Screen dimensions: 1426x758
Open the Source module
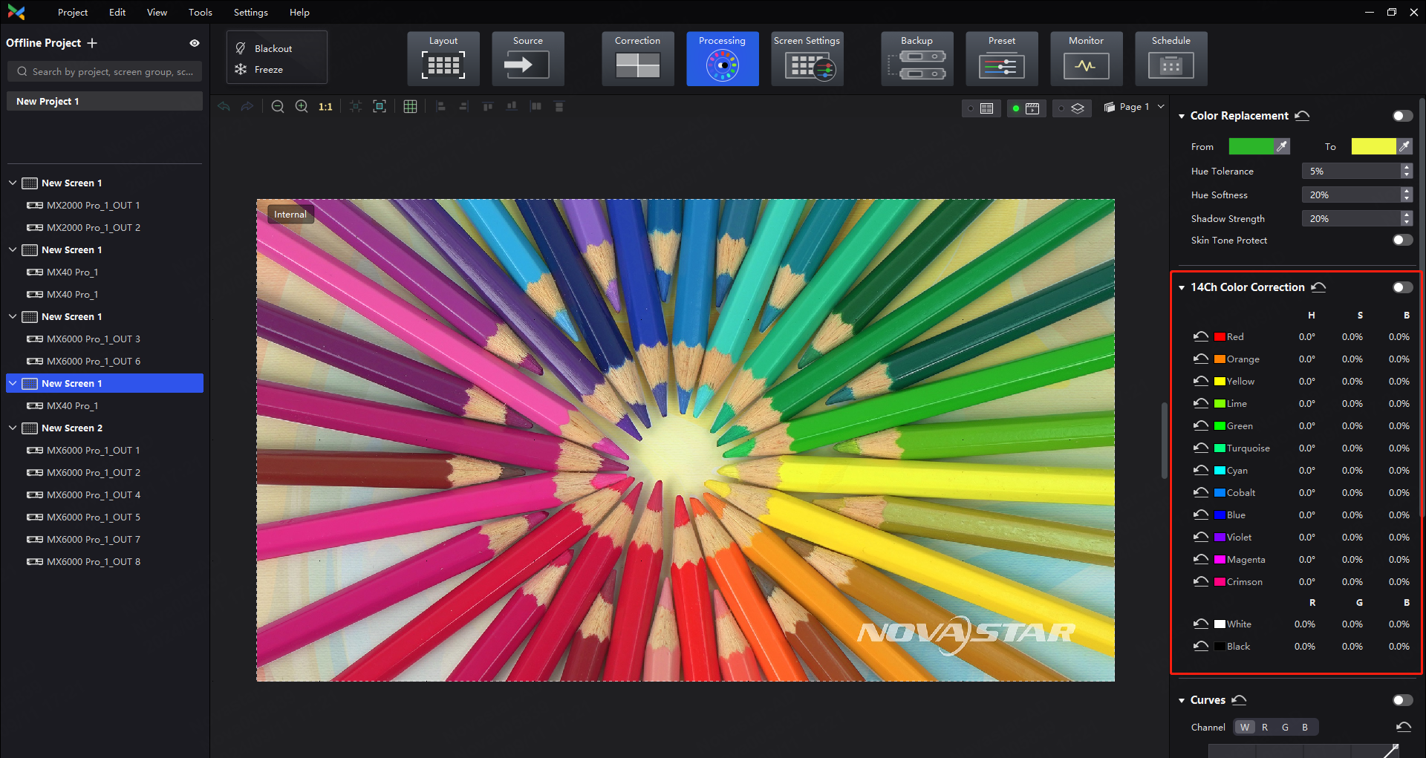(528, 58)
